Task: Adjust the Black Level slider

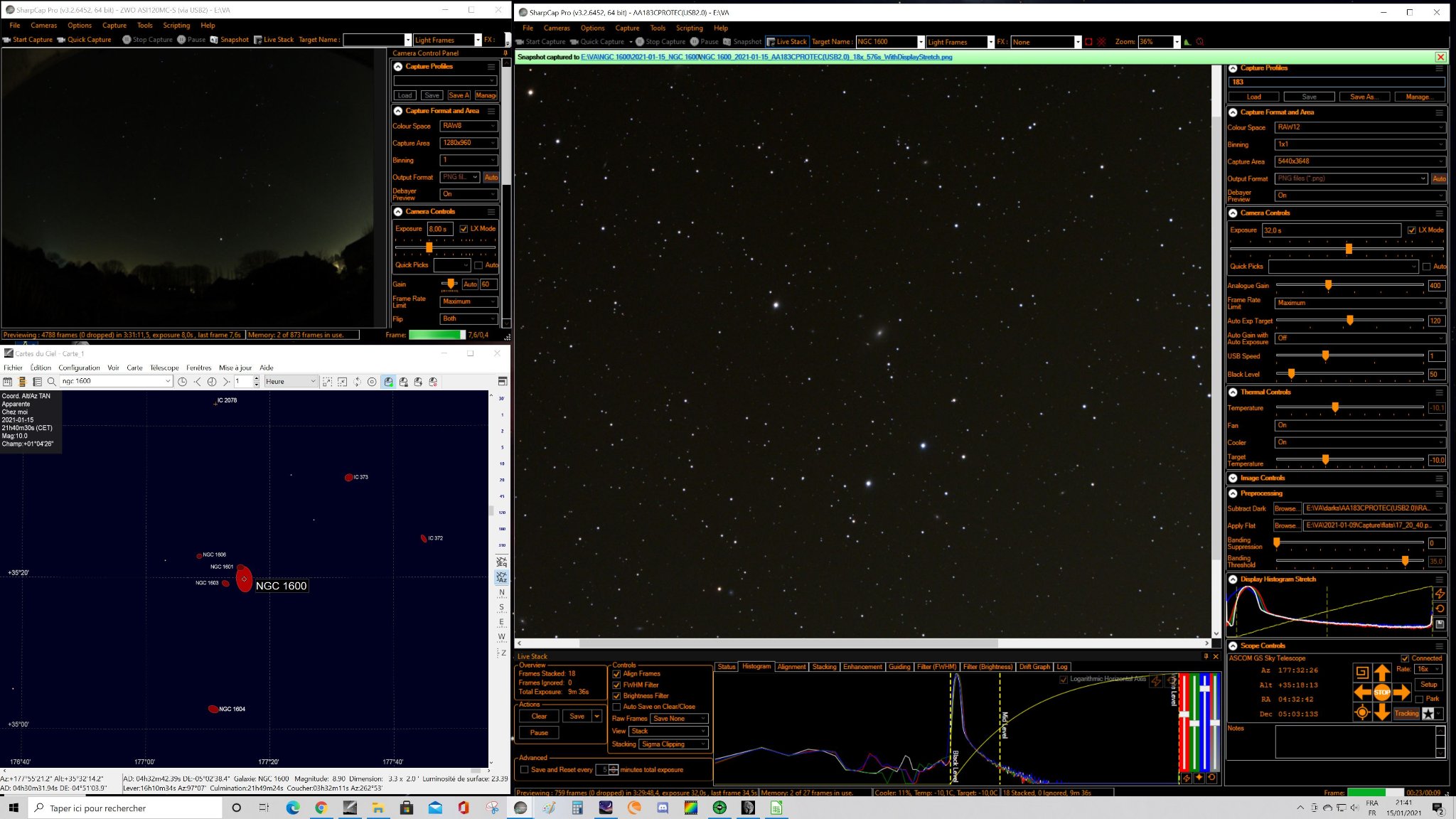Action: [x=1291, y=374]
